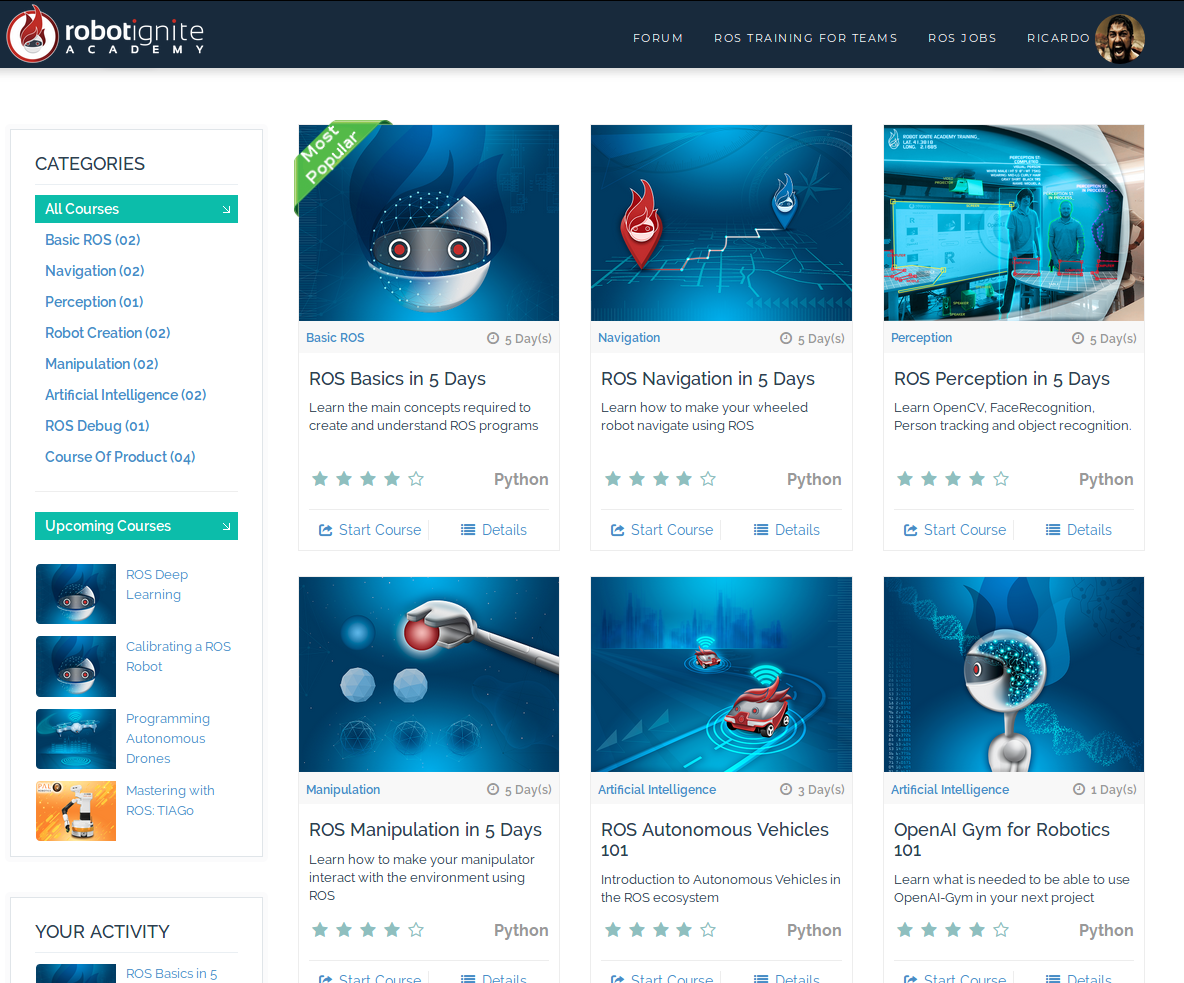Screen dimensions: 1184x983
Task: Click clock icon on ROS Navigation card
Action: coord(786,338)
